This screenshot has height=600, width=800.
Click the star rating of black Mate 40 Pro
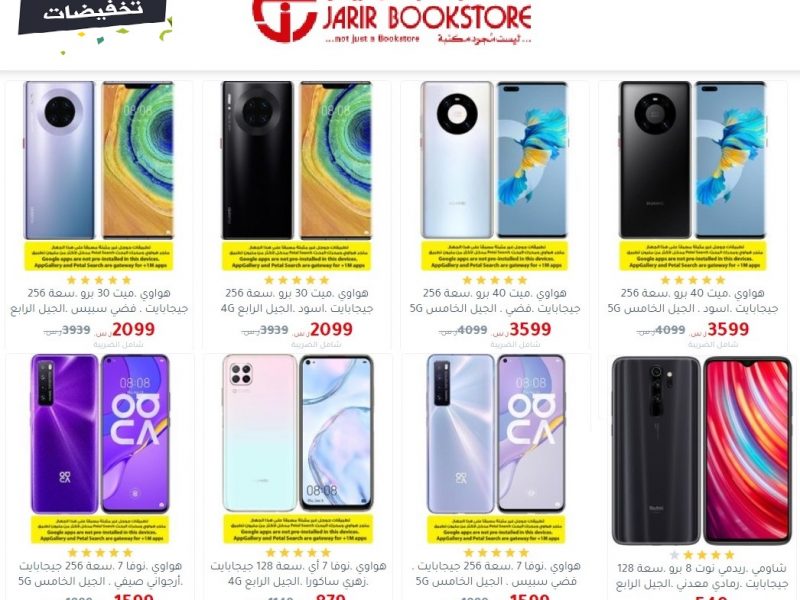point(692,280)
